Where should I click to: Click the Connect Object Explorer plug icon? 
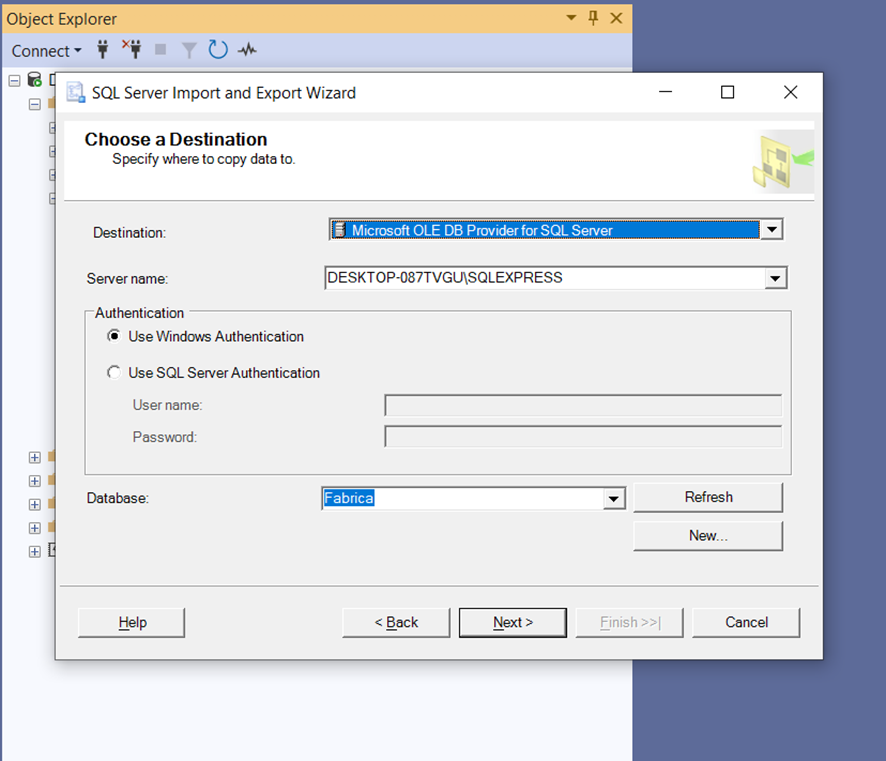(x=102, y=50)
